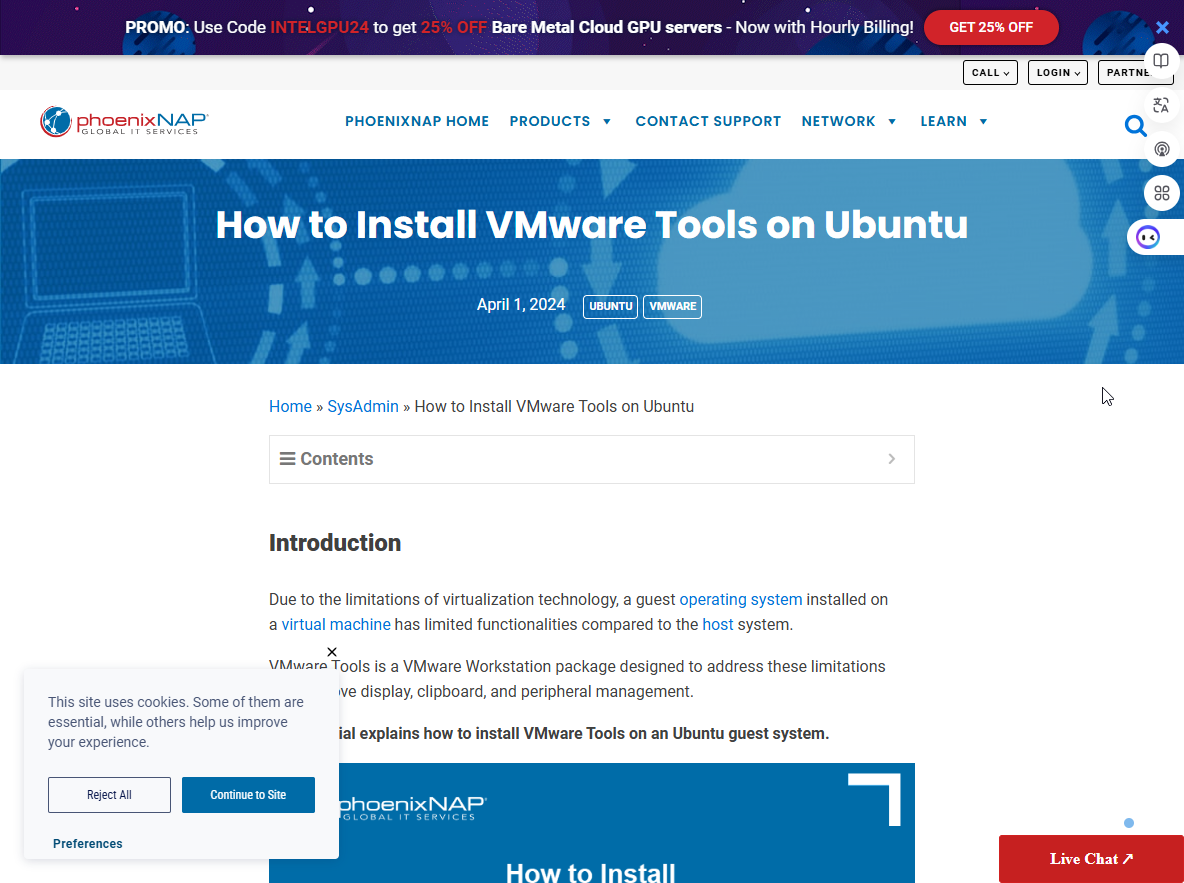The image size is (1184, 883).
Task: Click the VMWARE tag
Action: (x=672, y=307)
